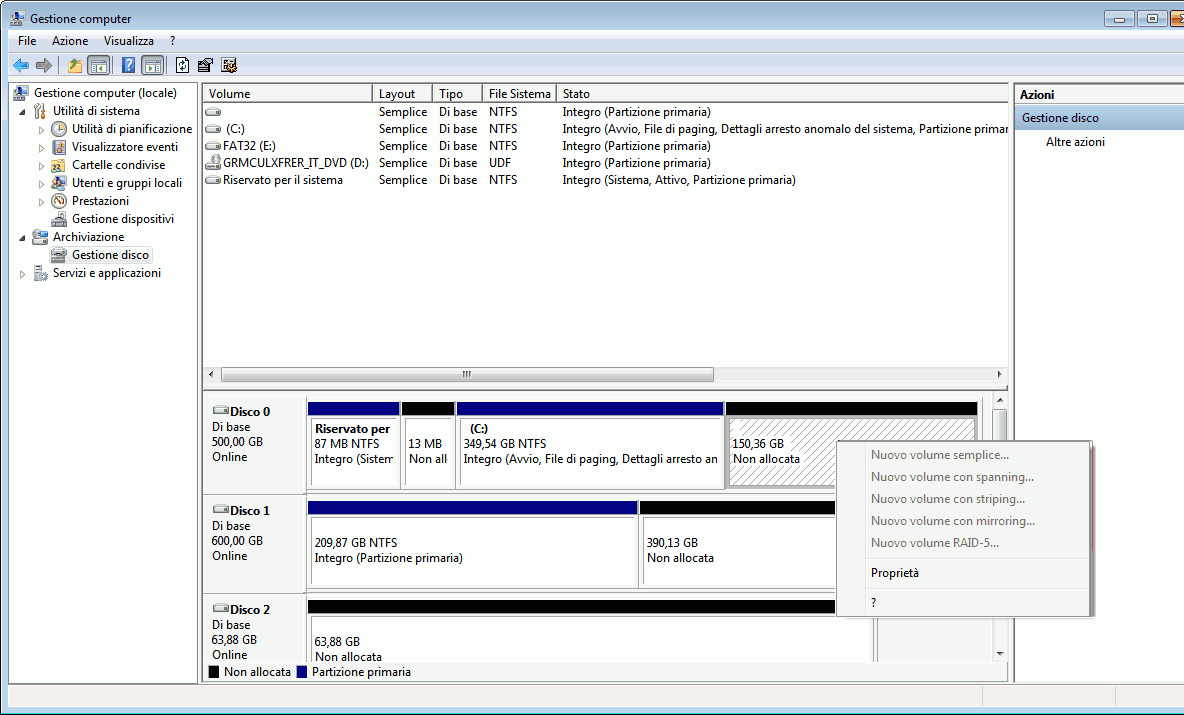Select the (C:) 349,54 GB NTFS partition block
This screenshot has width=1184, height=715.
(590, 445)
